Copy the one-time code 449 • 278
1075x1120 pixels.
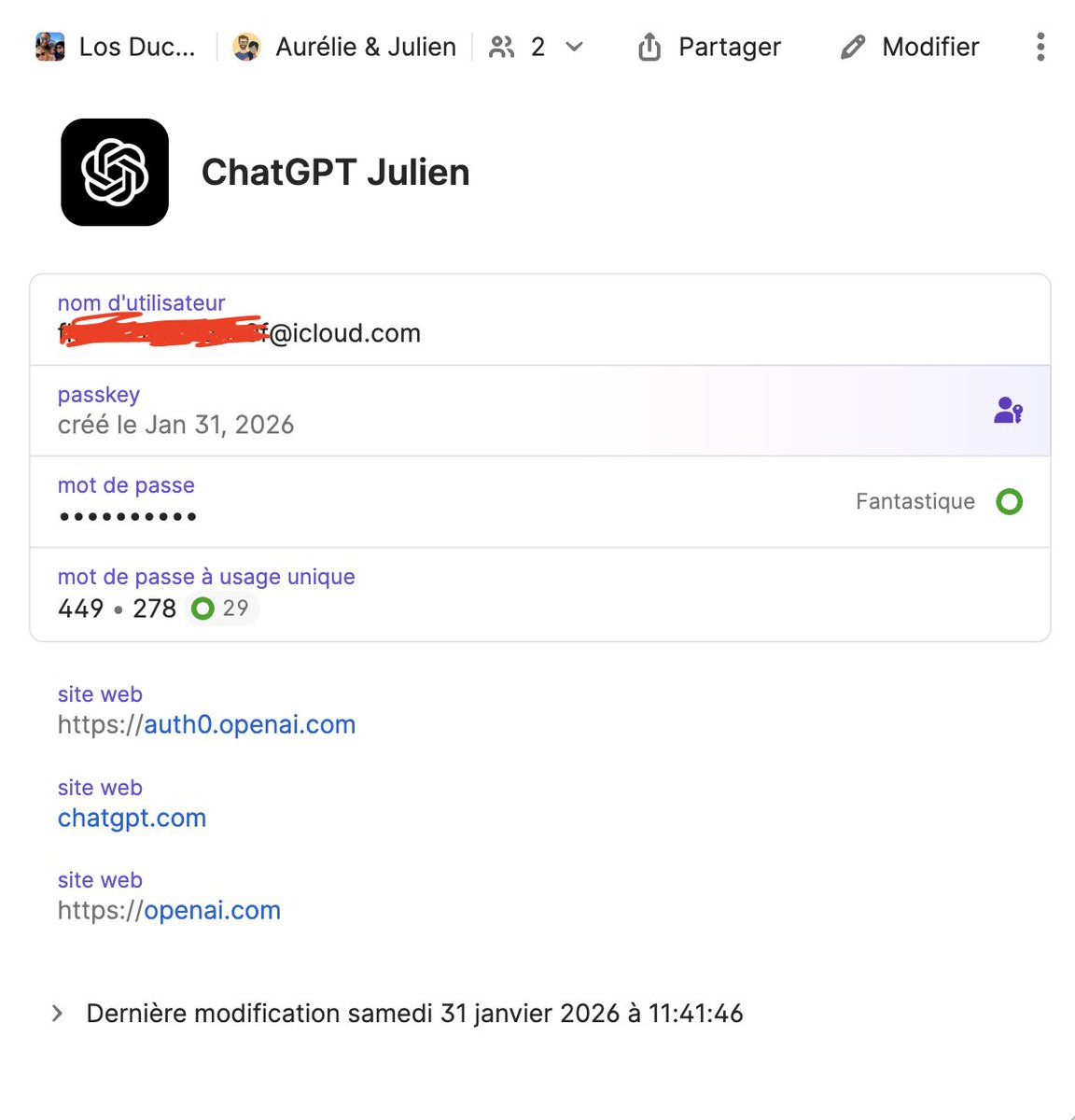point(117,609)
